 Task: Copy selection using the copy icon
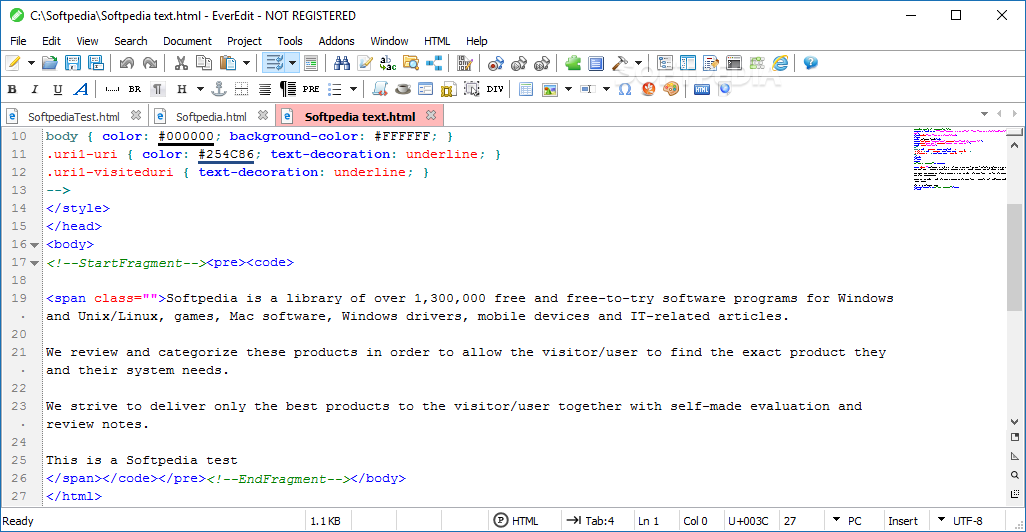pyautogui.click(x=204, y=63)
